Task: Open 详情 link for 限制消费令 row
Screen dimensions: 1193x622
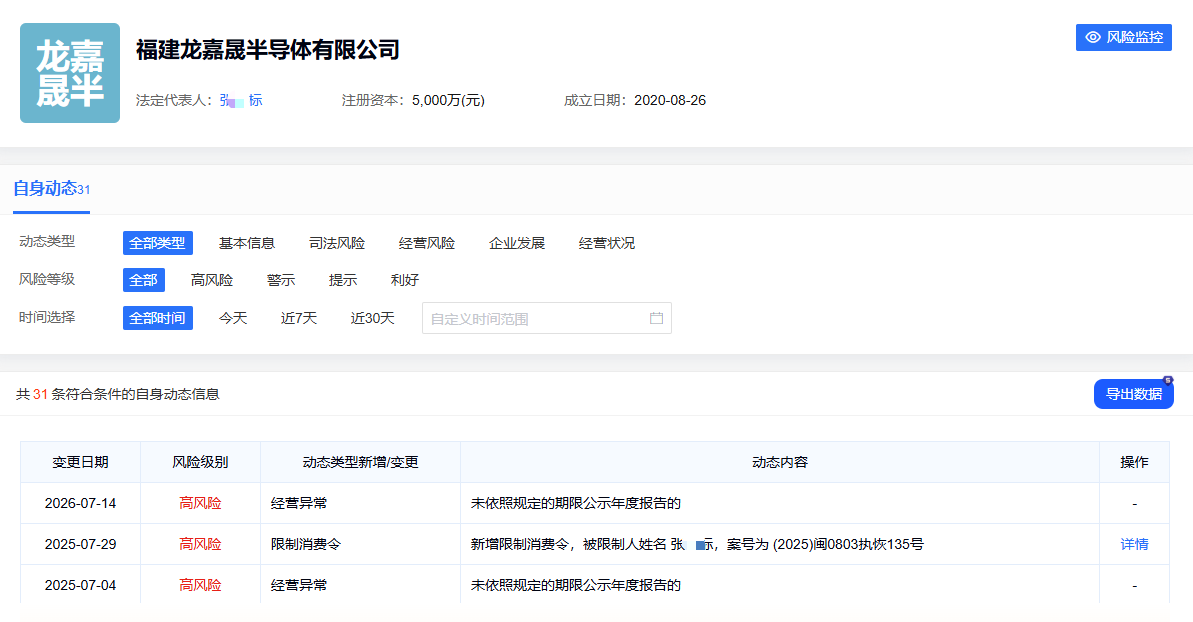Action: point(1134,544)
